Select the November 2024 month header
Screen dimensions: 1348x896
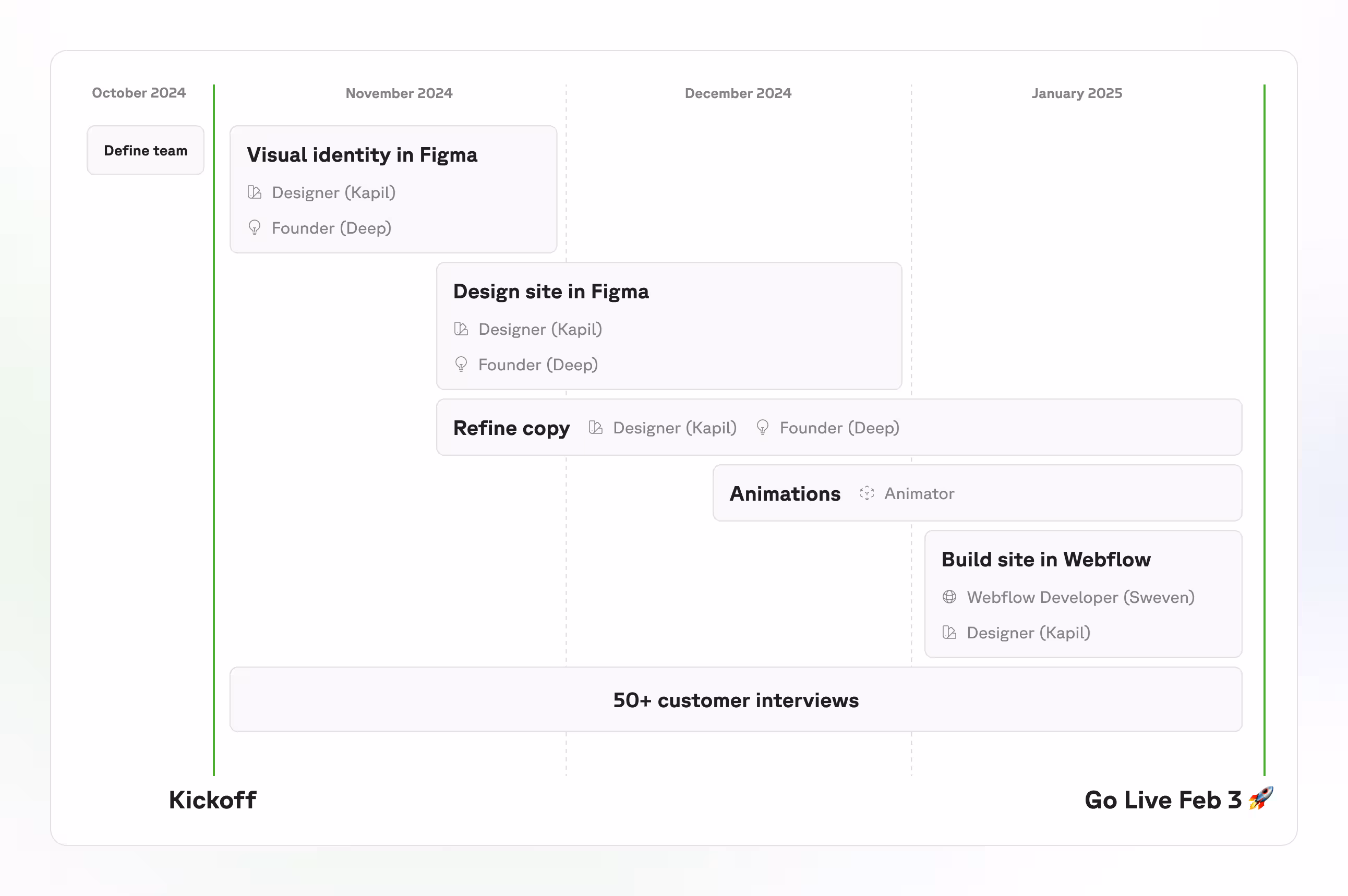pos(399,93)
